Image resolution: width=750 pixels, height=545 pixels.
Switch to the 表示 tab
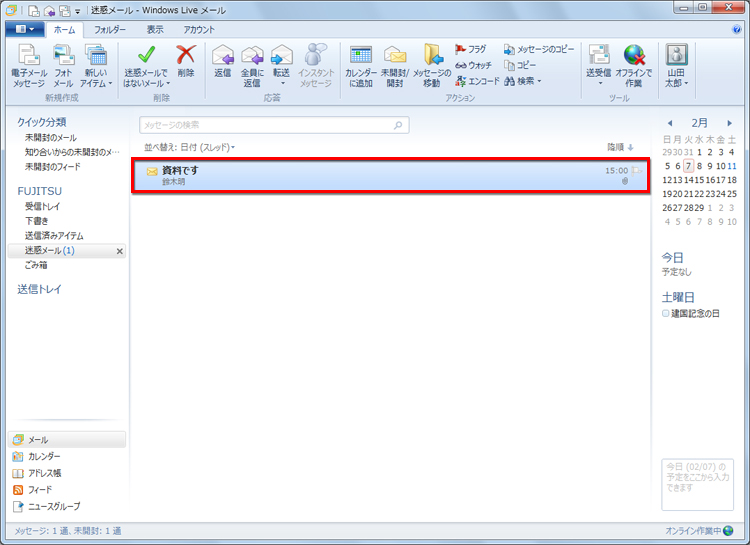click(155, 30)
